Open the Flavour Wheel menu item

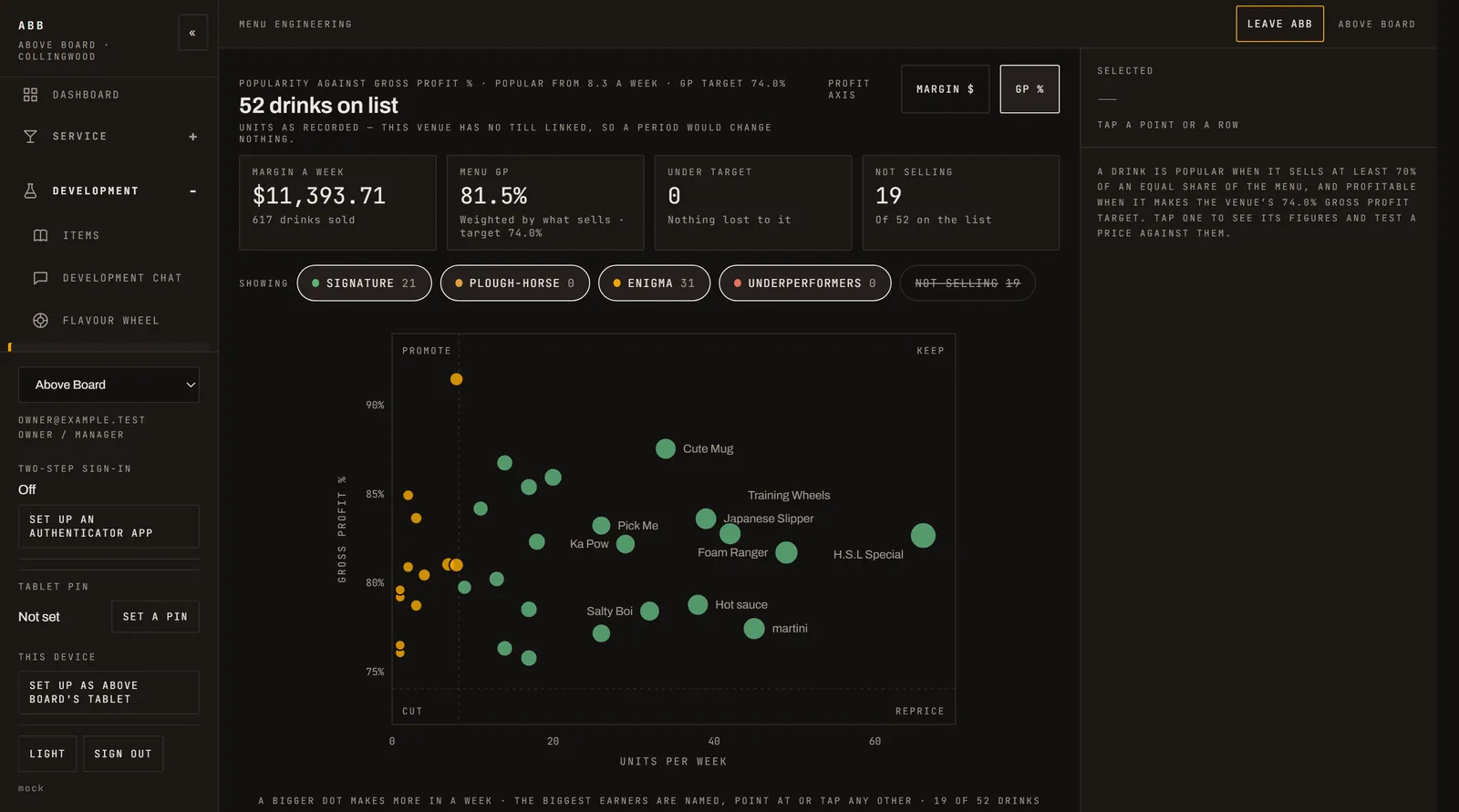tap(109, 321)
